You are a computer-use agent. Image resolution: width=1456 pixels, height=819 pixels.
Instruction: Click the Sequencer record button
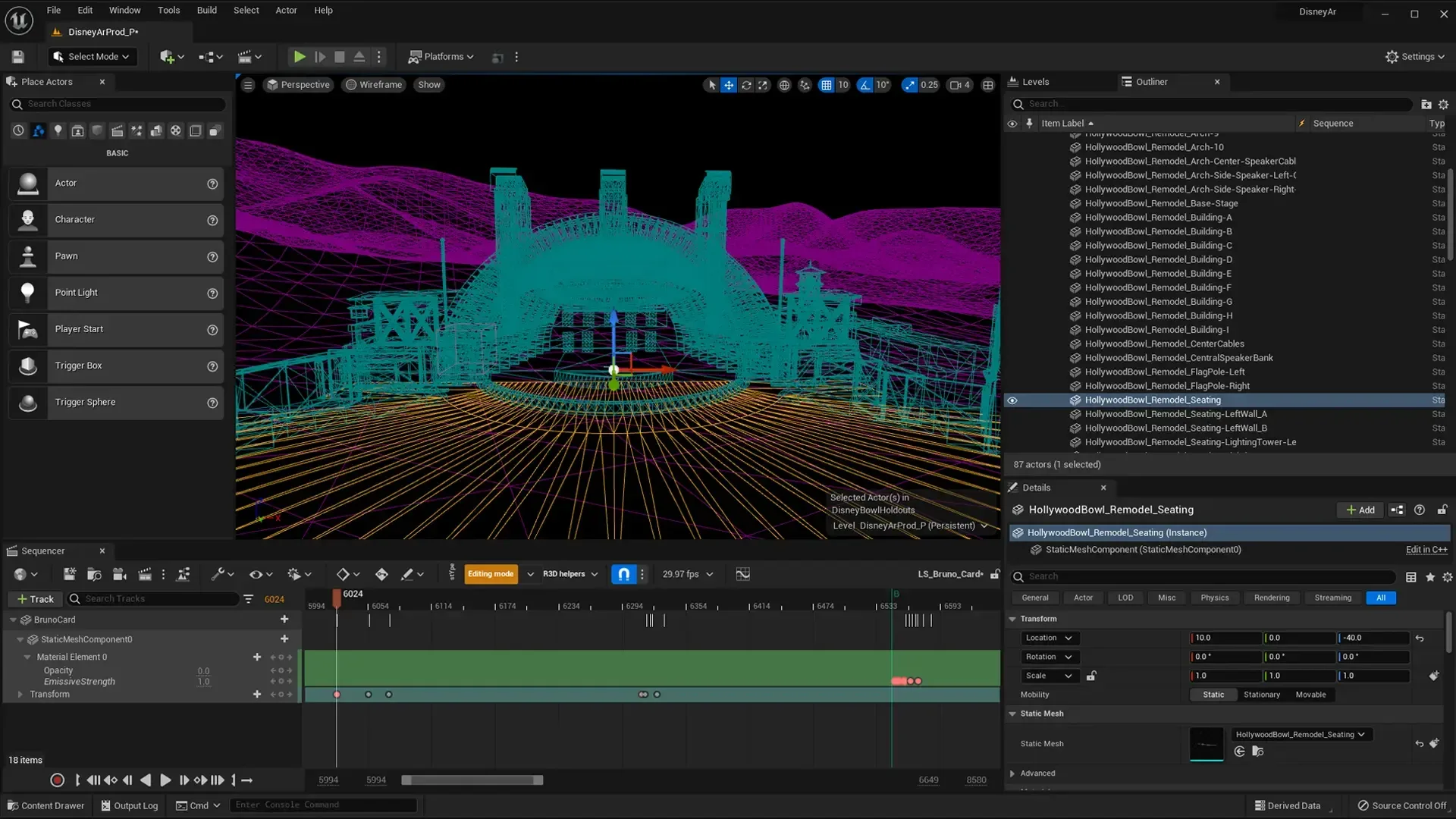coord(57,780)
